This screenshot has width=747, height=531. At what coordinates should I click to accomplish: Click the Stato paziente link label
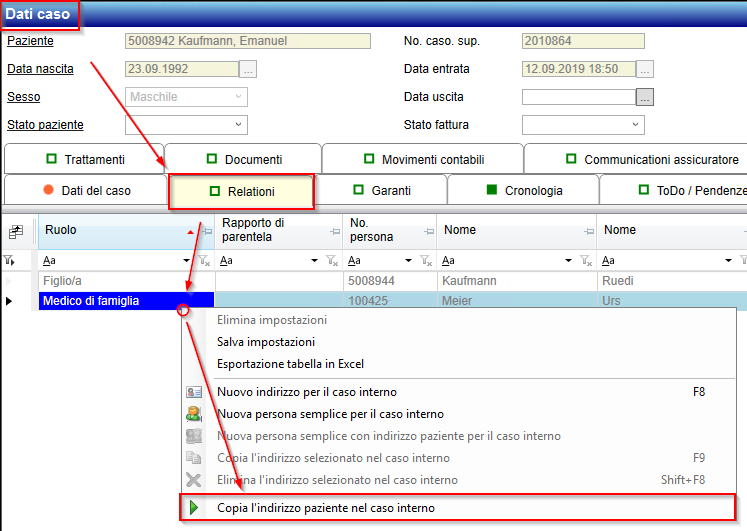tap(45, 125)
